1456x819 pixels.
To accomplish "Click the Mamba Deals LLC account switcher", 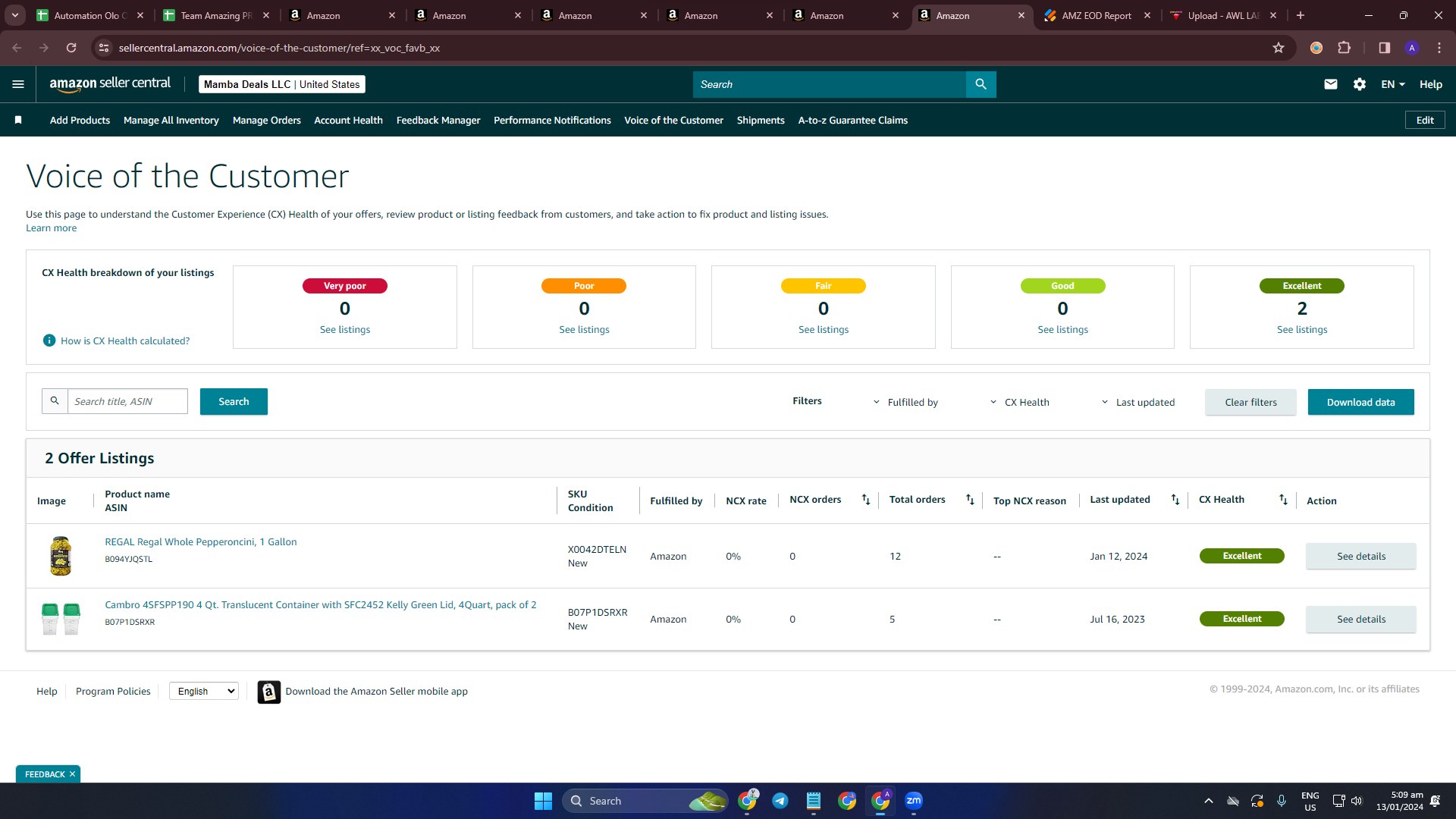I will [x=282, y=84].
